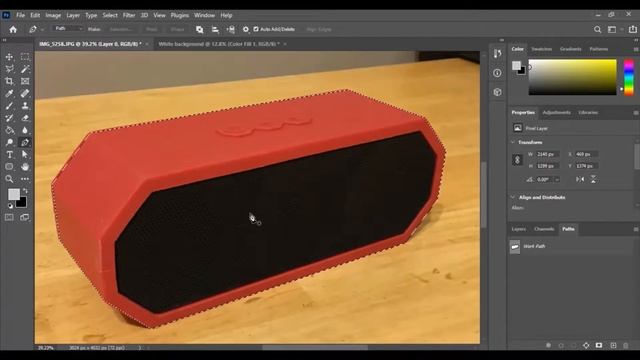Image resolution: width=640 pixels, height=360 pixels.
Task: Open the Edit Toolbar three-dots menu
Action: (25, 179)
